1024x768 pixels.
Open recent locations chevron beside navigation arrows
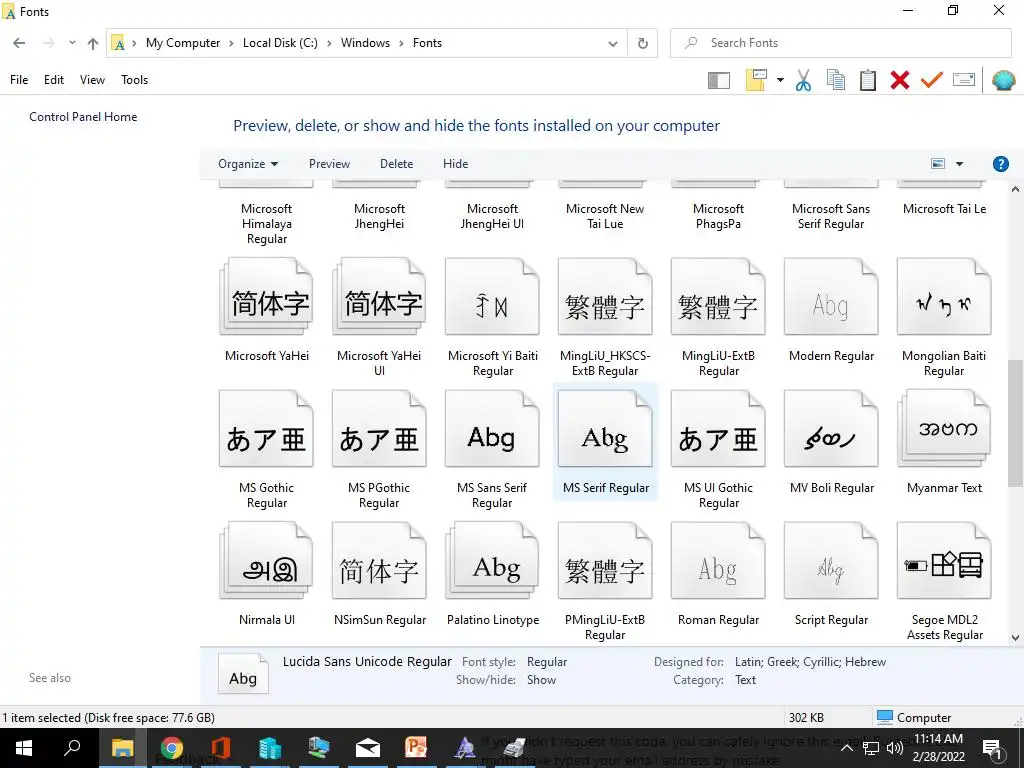pyautogui.click(x=72, y=43)
